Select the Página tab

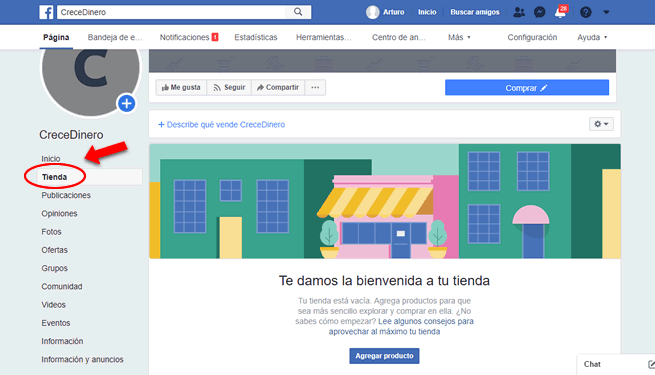click(x=56, y=37)
